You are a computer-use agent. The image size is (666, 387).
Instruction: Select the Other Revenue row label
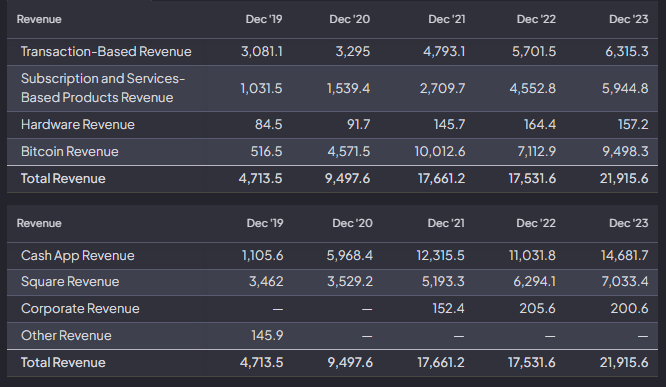click(x=66, y=336)
